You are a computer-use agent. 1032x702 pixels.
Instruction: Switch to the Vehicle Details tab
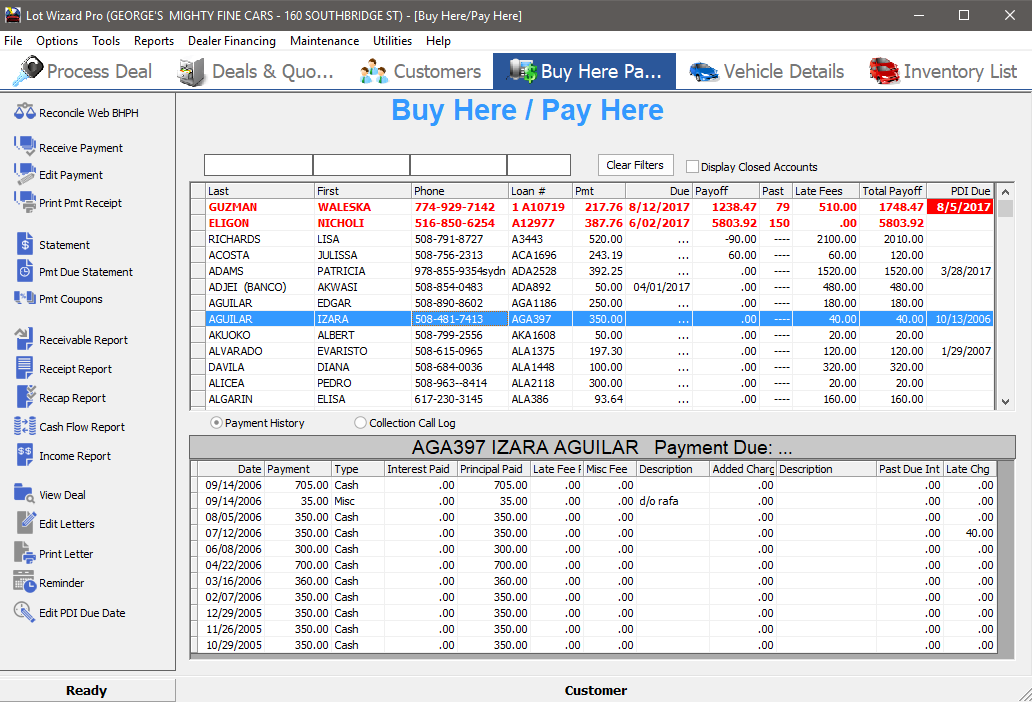[766, 71]
